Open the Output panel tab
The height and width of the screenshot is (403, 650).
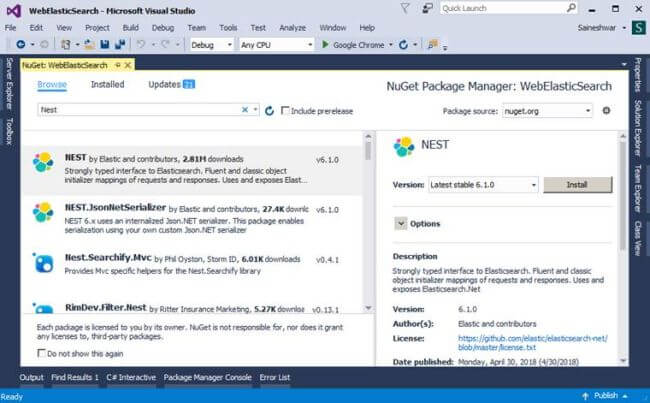tap(31, 377)
